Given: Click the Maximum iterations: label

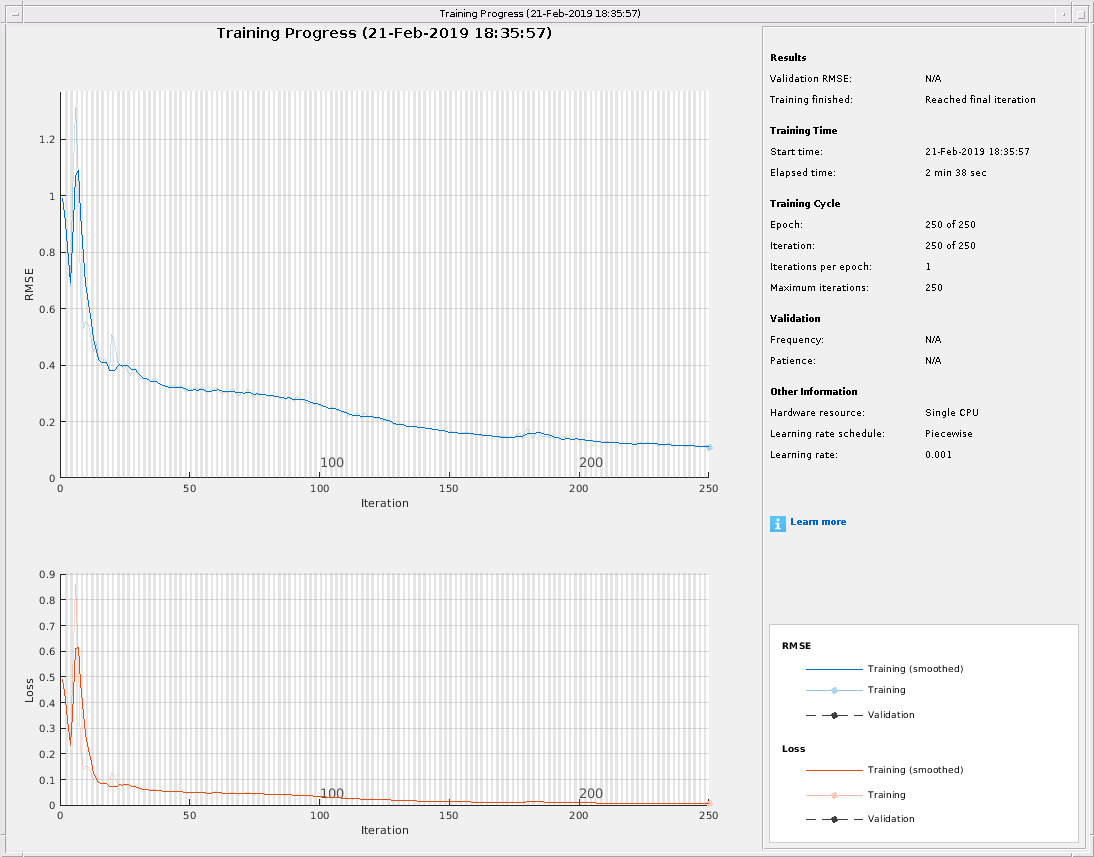Looking at the screenshot, I should coord(819,288).
